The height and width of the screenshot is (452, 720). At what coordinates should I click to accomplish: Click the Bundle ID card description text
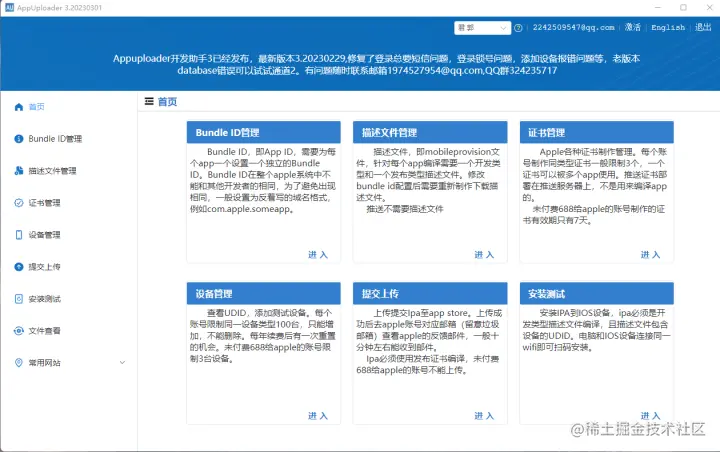pos(263,180)
